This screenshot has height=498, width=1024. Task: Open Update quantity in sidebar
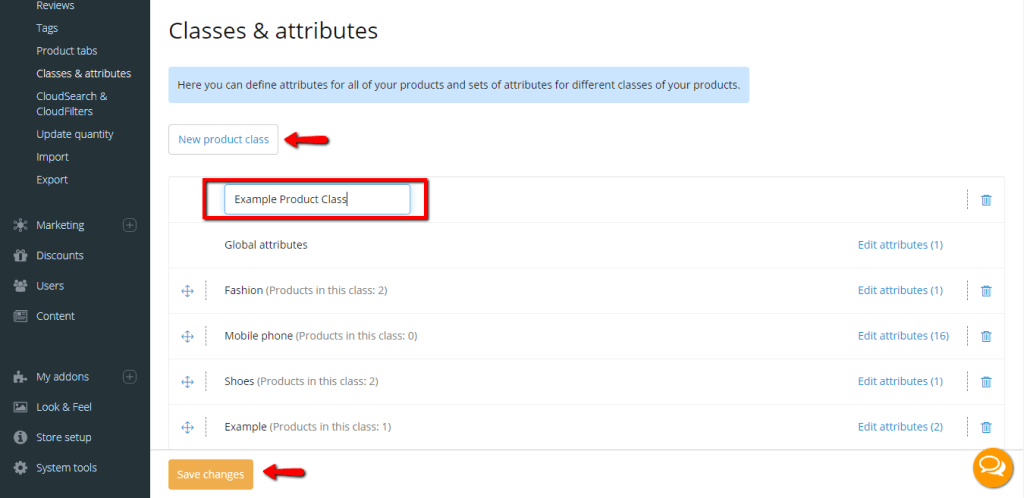coord(75,134)
